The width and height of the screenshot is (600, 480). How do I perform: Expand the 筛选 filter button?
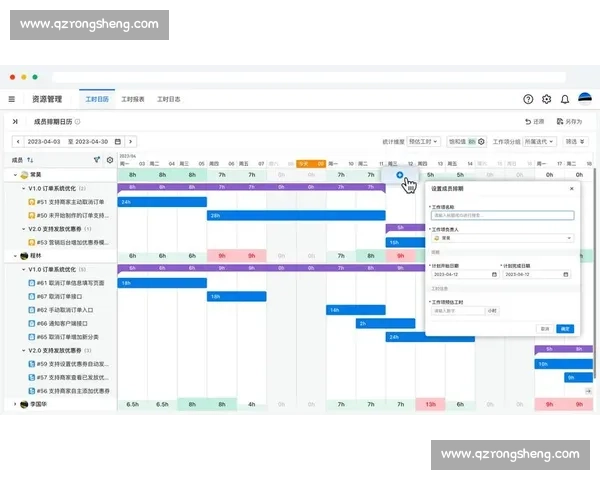tap(575, 142)
